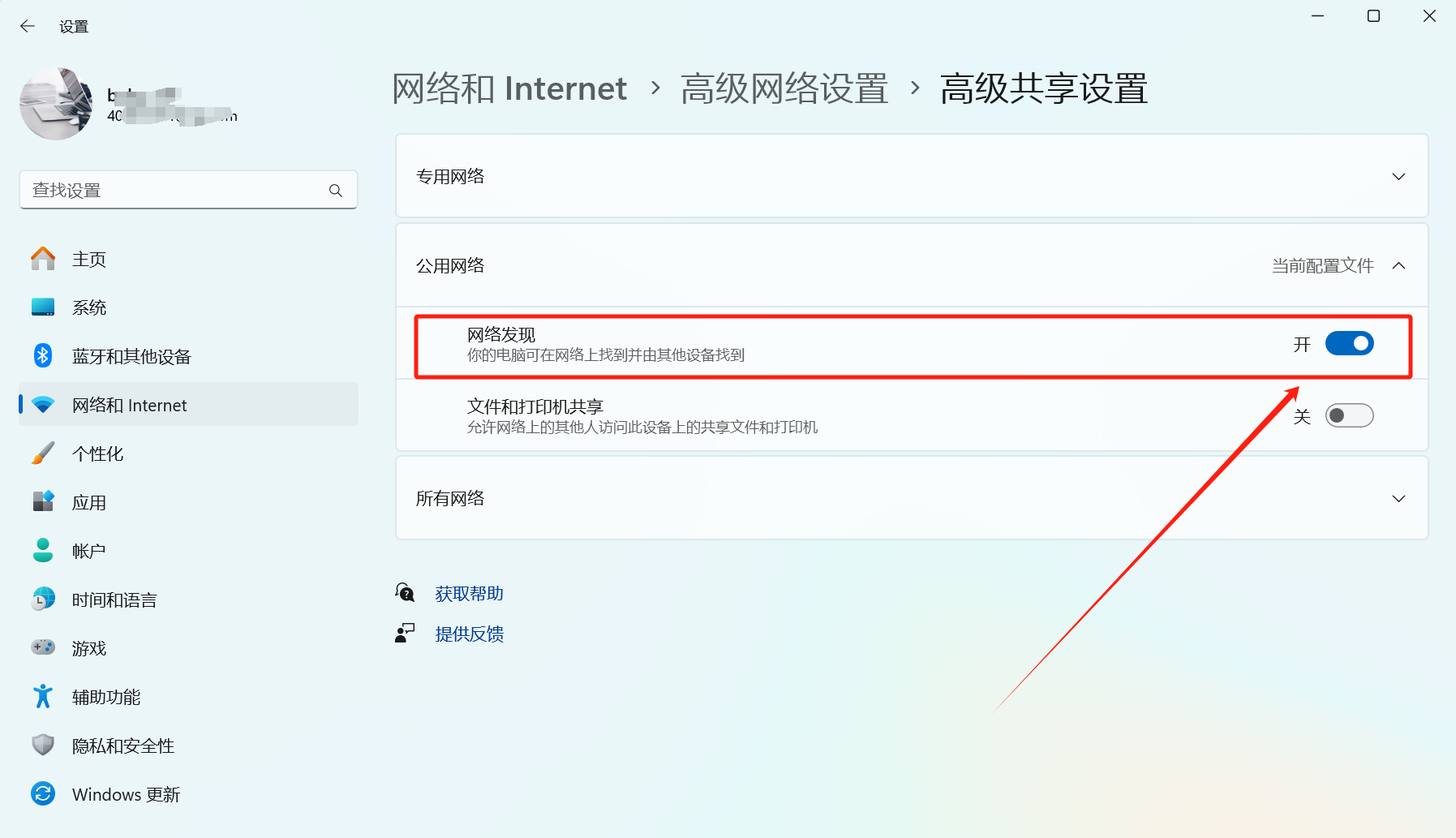Turn off the 网络发现 toggle
Image resolution: width=1456 pixels, height=838 pixels.
pyautogui.click(x=1349, y=344)
